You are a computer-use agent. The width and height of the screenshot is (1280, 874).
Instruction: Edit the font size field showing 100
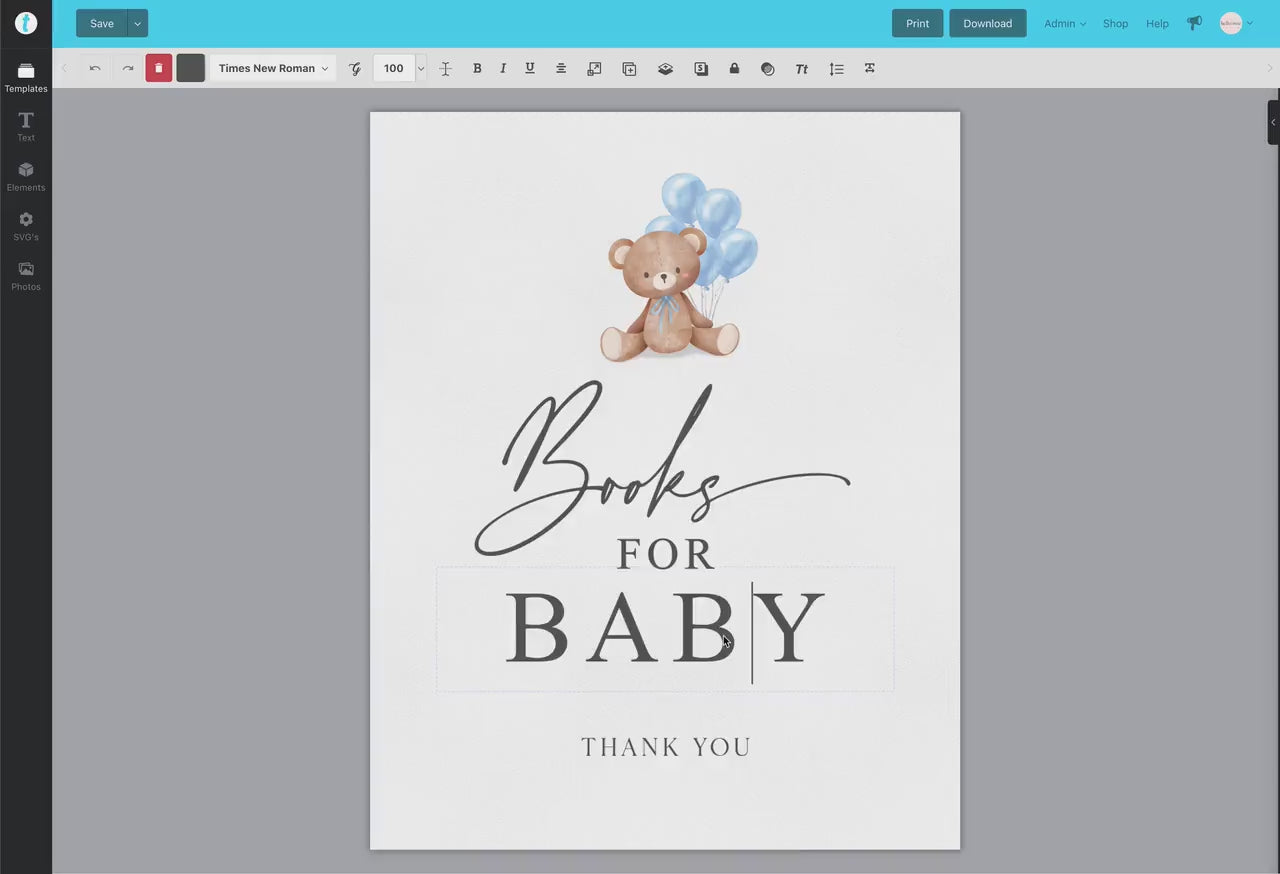pos(394,68)
